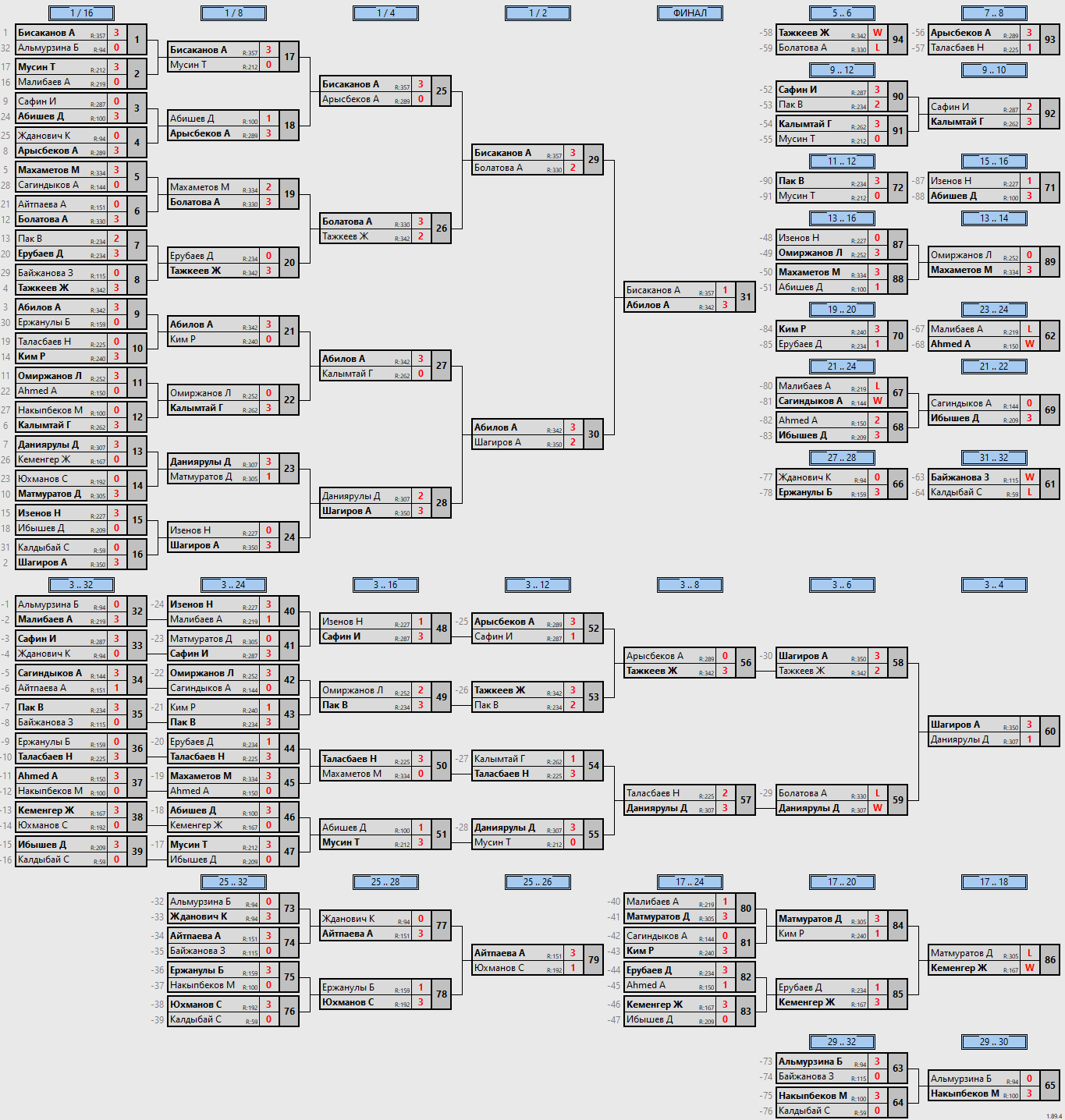Select the '9 .. 12' bracket header
The width and height of the screenshot is (1065, 1120).
coord(842,69)
